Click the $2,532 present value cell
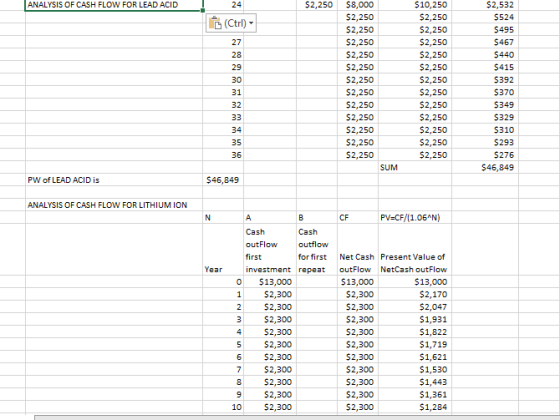This screenshot has width=560, height=420. point(485,5)
